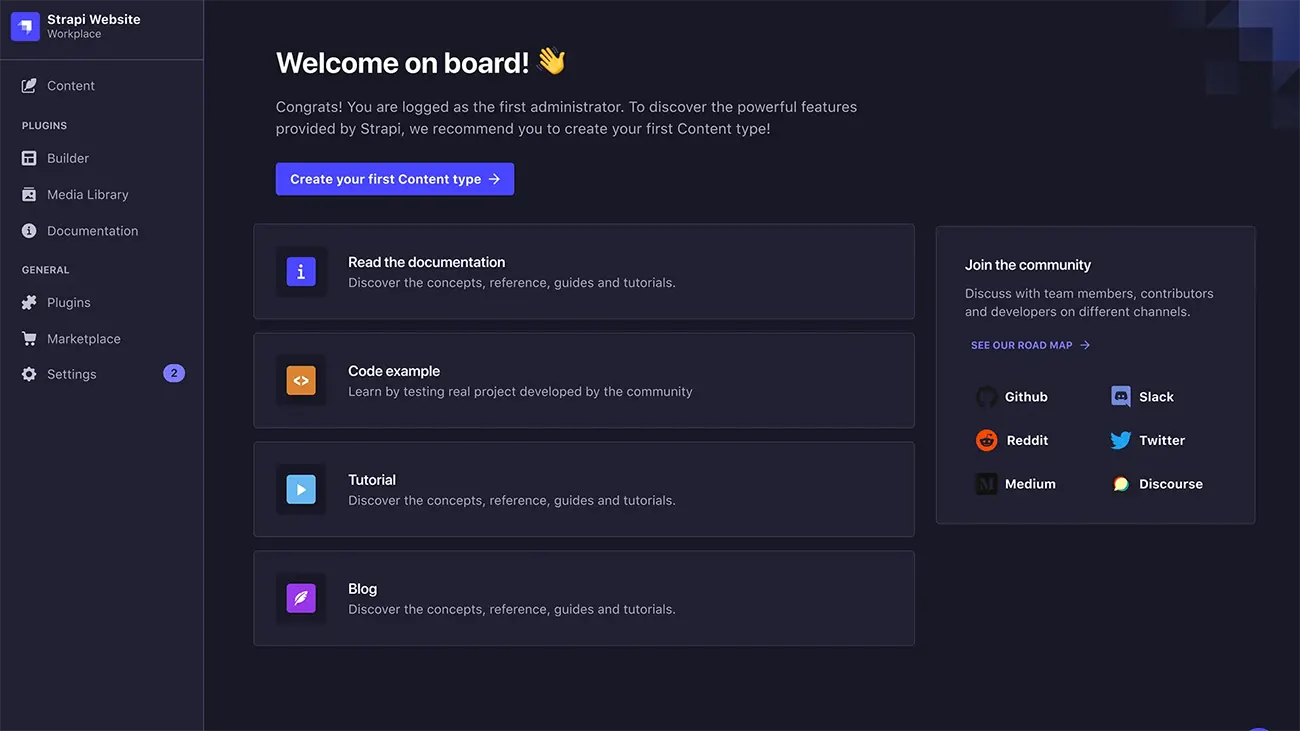This screenshot has width=1300, height=731.
Task: Visit the Discourse community link
Action: click(1157, 484)
